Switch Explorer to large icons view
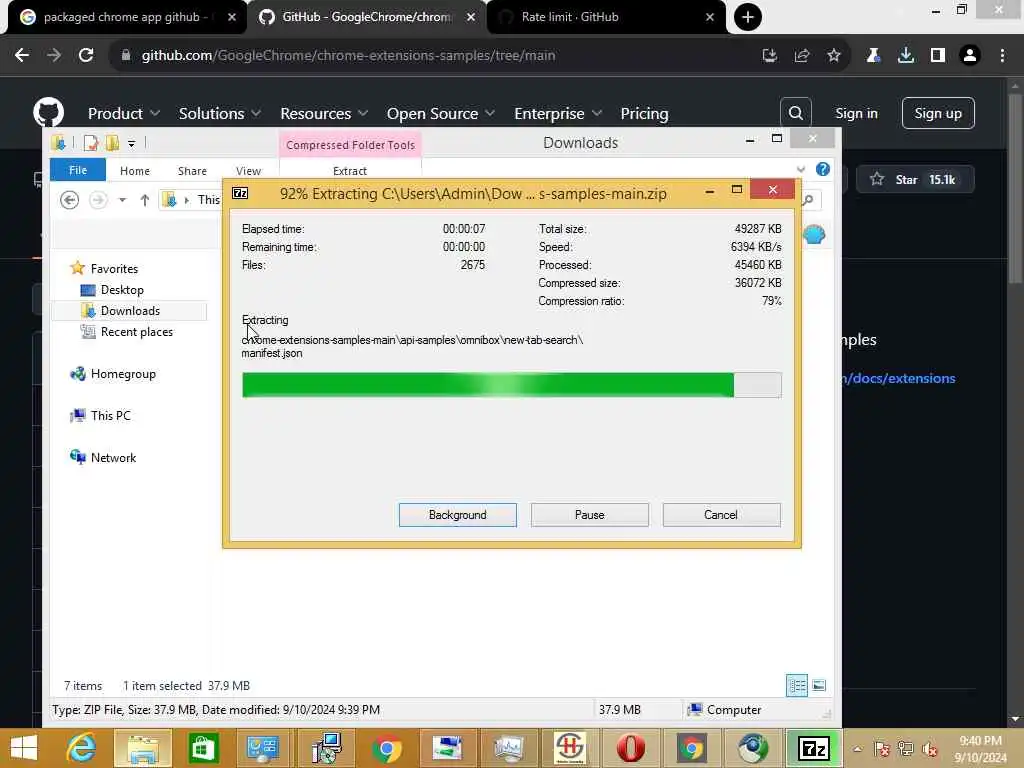Image resolution: width=1024 pixels, height=768 pixels. click(819, 686)
